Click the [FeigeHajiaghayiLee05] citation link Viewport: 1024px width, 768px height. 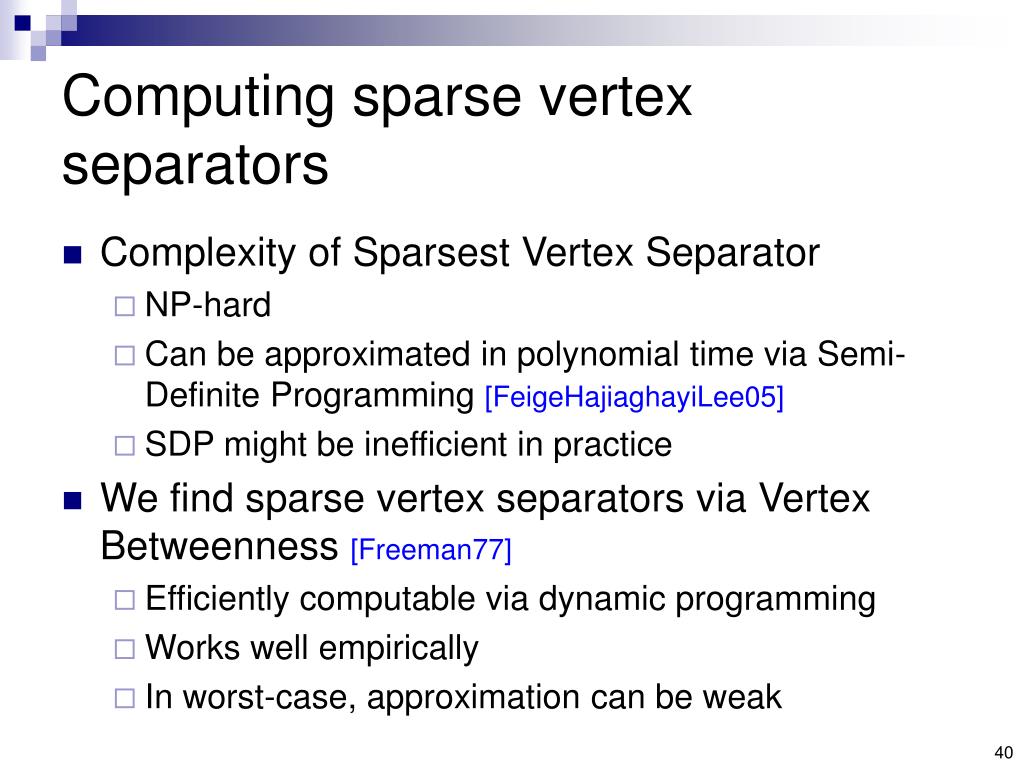point(633,397)
